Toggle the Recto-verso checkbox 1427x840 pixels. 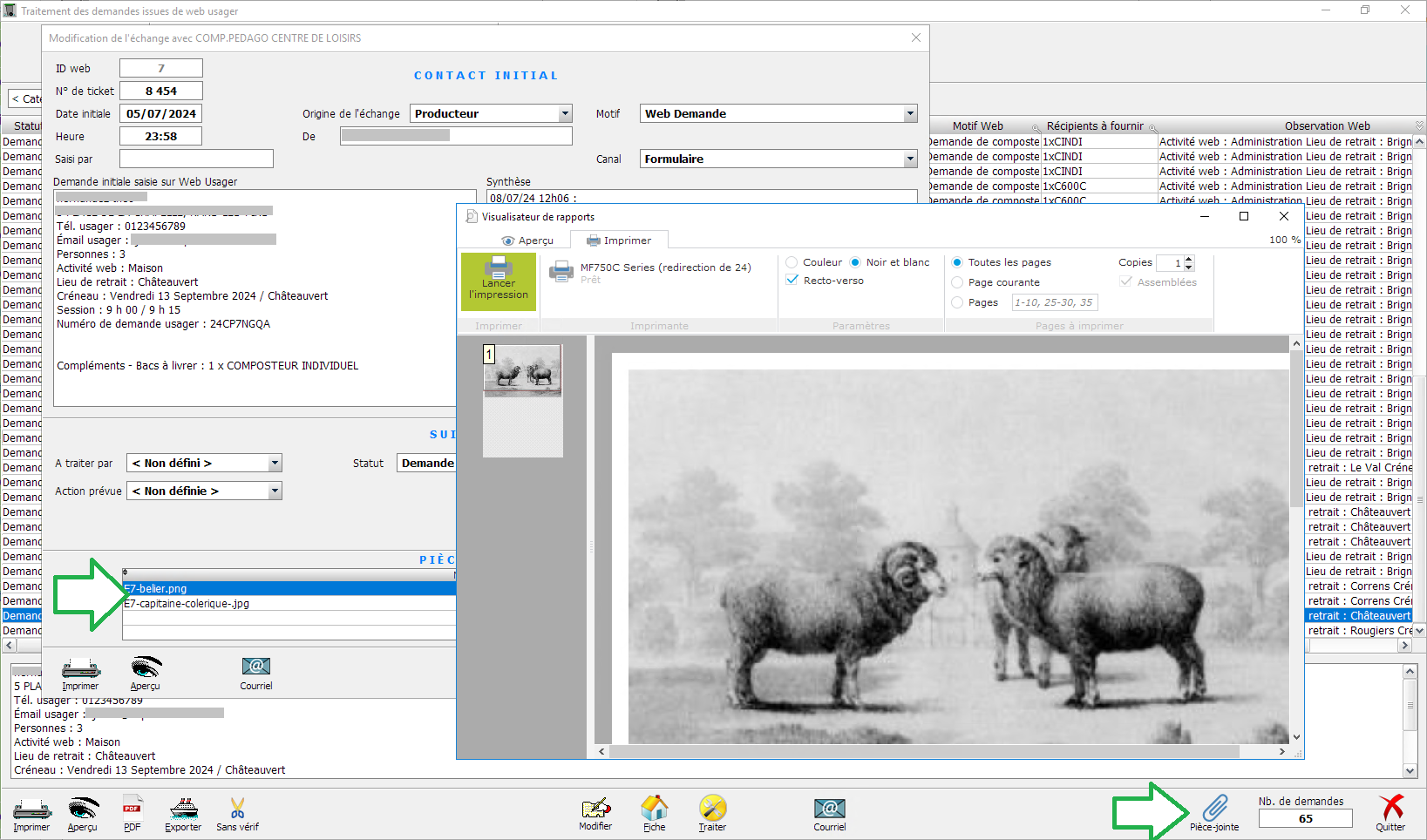click(792, 281)
